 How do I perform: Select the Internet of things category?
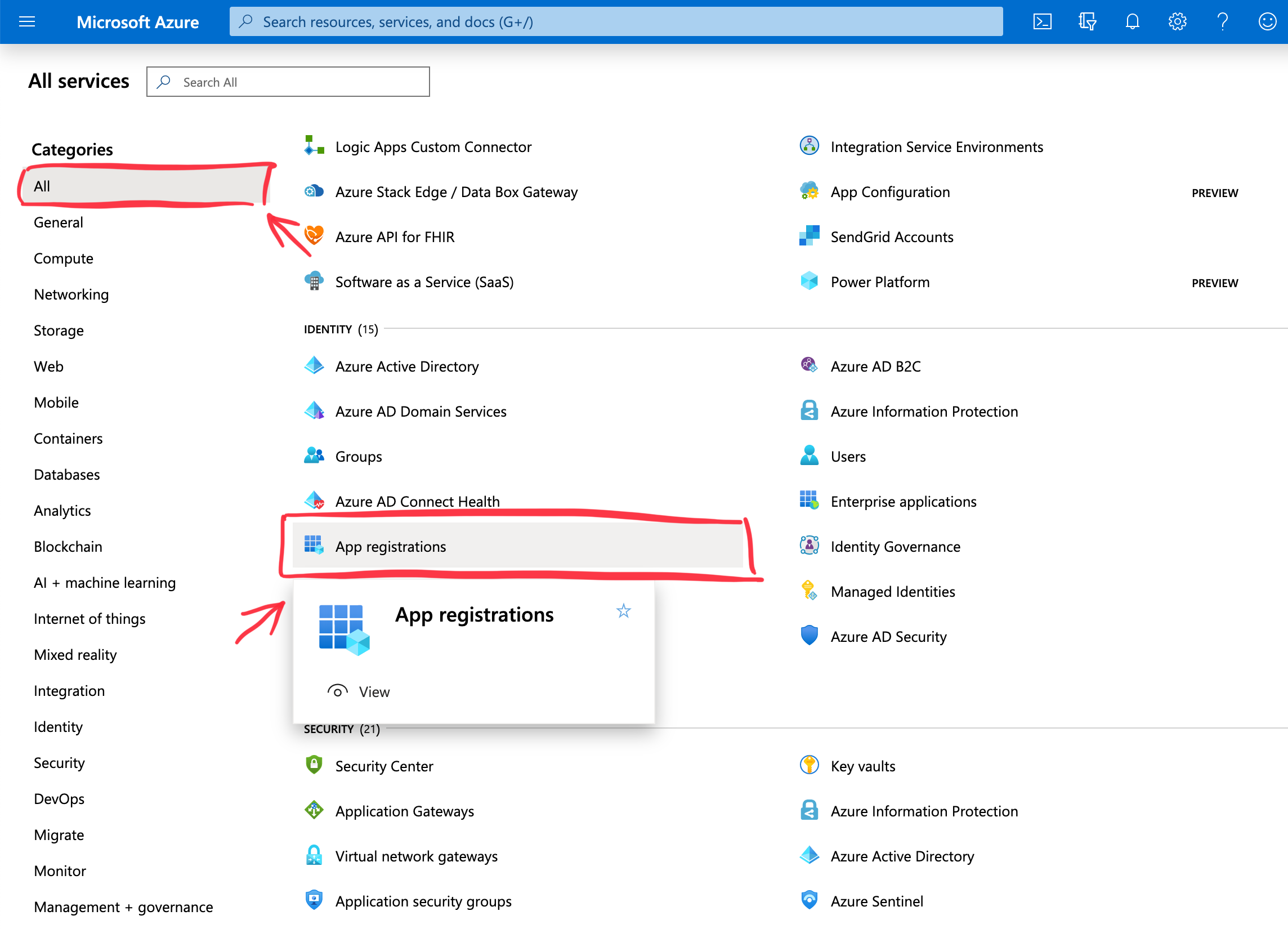(89, 619)
